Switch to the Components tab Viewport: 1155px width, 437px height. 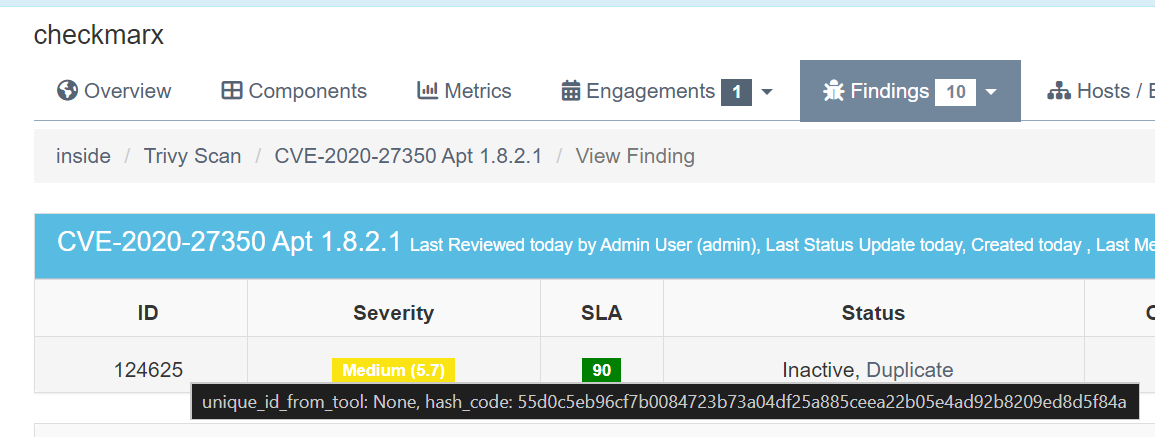tap(294, 91)
